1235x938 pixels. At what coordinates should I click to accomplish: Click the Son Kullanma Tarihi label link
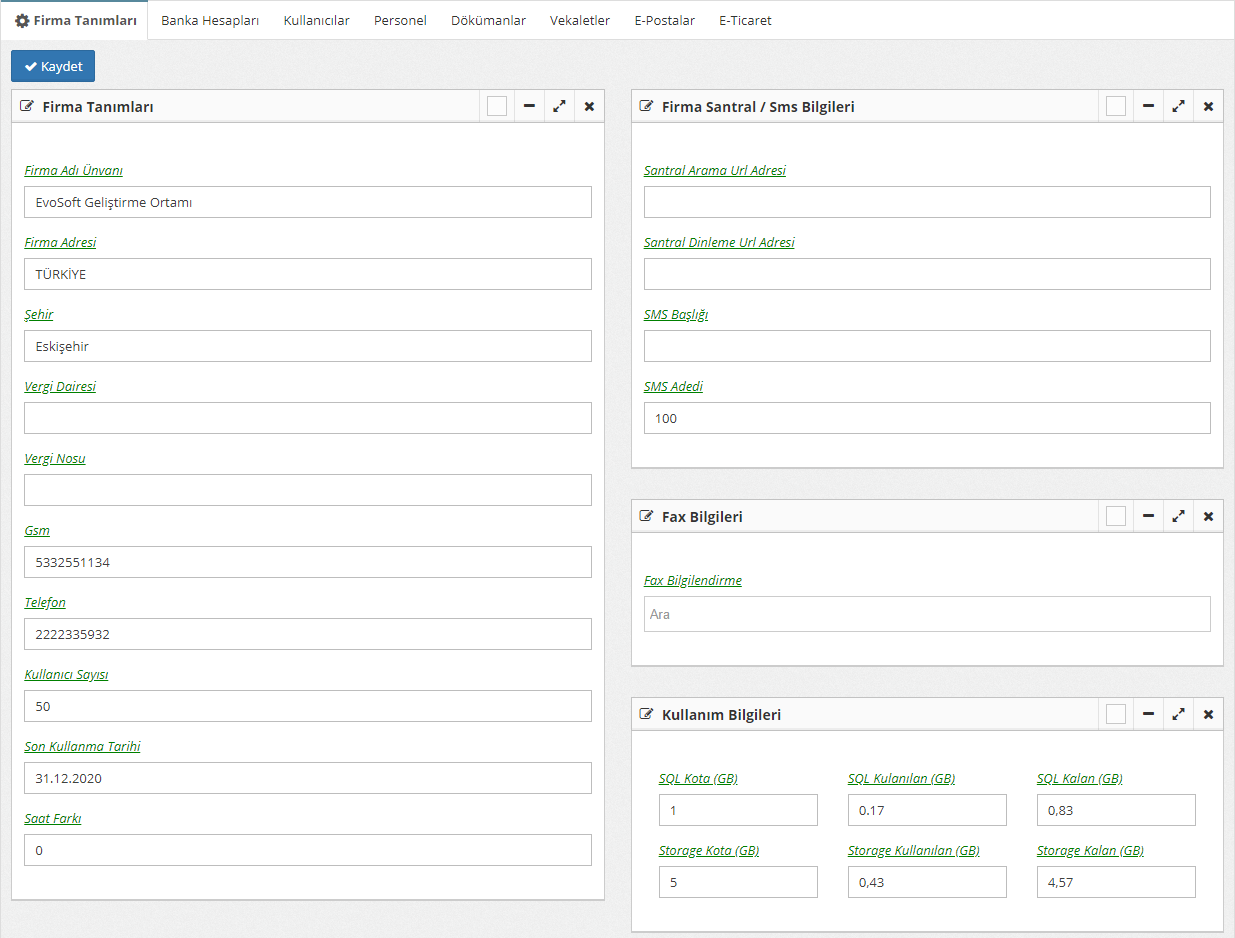82,746
